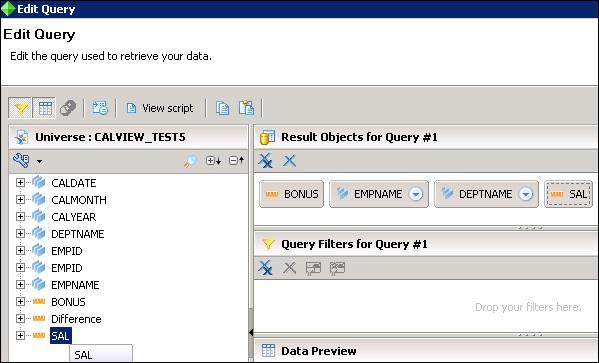Viewport: 599px width, 363px height.
Task: Open the dropdown arrow beside the wrench
Action: coord(39,162)
